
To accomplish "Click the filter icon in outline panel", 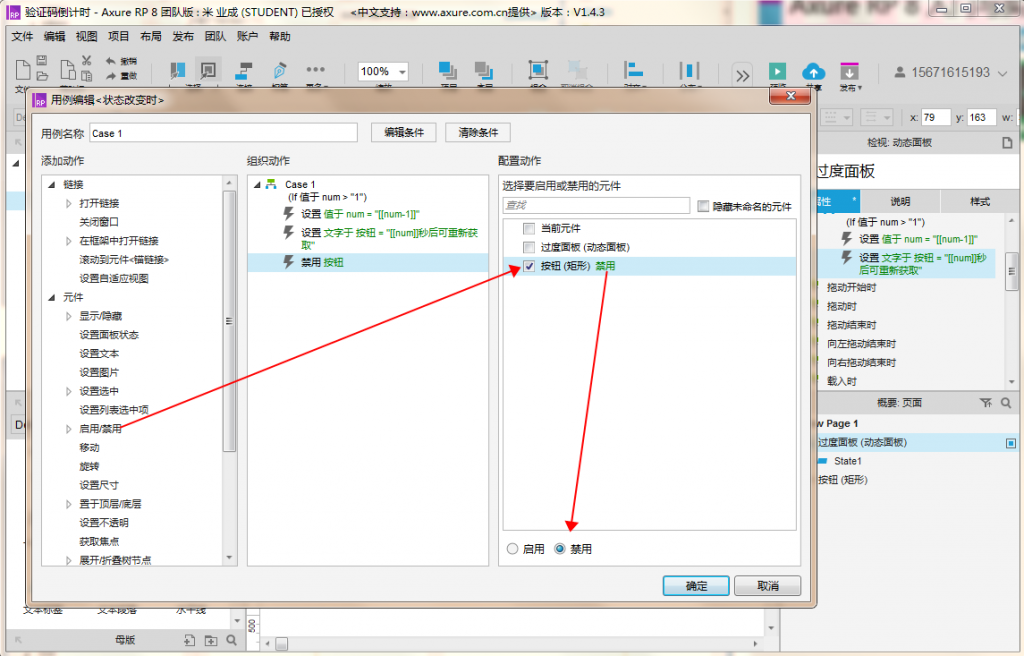I will (986, 403).
